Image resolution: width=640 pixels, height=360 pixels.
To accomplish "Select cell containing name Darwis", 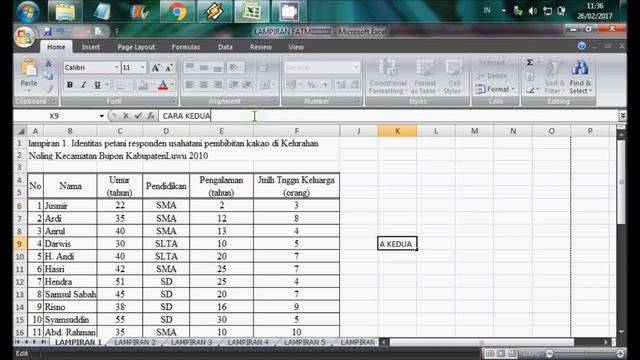I will point(70,244).
